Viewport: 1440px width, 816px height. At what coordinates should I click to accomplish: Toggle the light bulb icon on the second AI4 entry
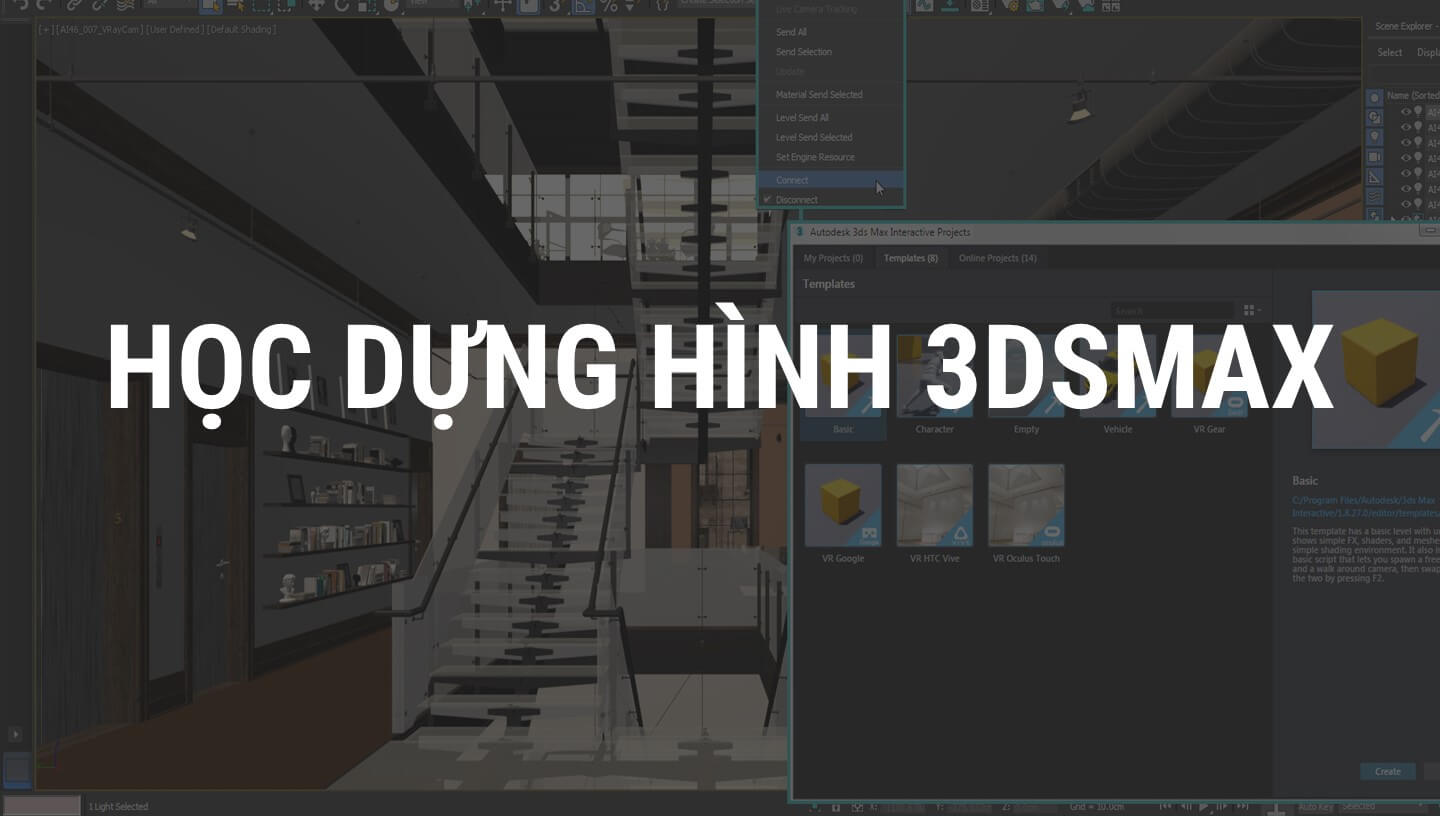(x=1418, y=126)
